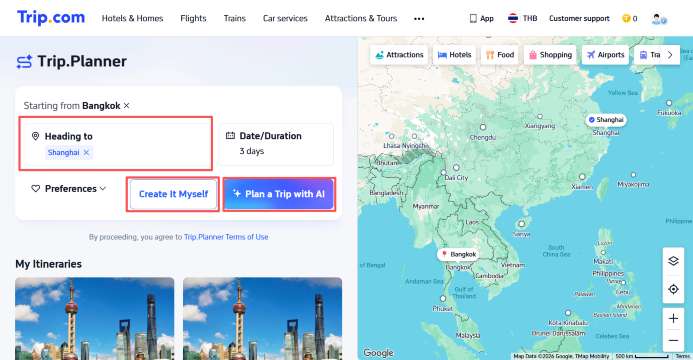Open Hotels & Homes menu
This screenshot has height=360, width=693.
[132, 19]
